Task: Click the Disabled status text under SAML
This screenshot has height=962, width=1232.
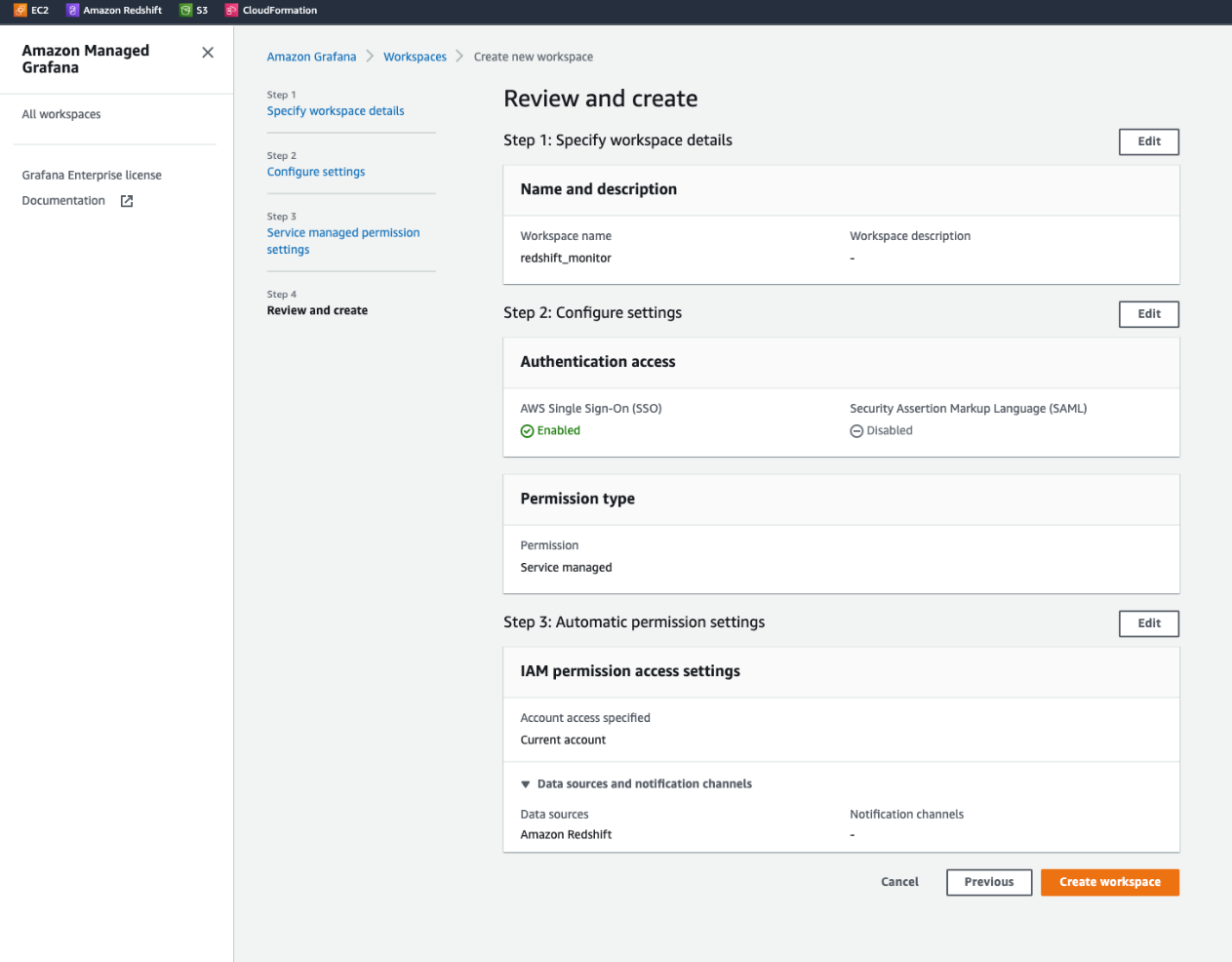Action: tap(890, 430)
